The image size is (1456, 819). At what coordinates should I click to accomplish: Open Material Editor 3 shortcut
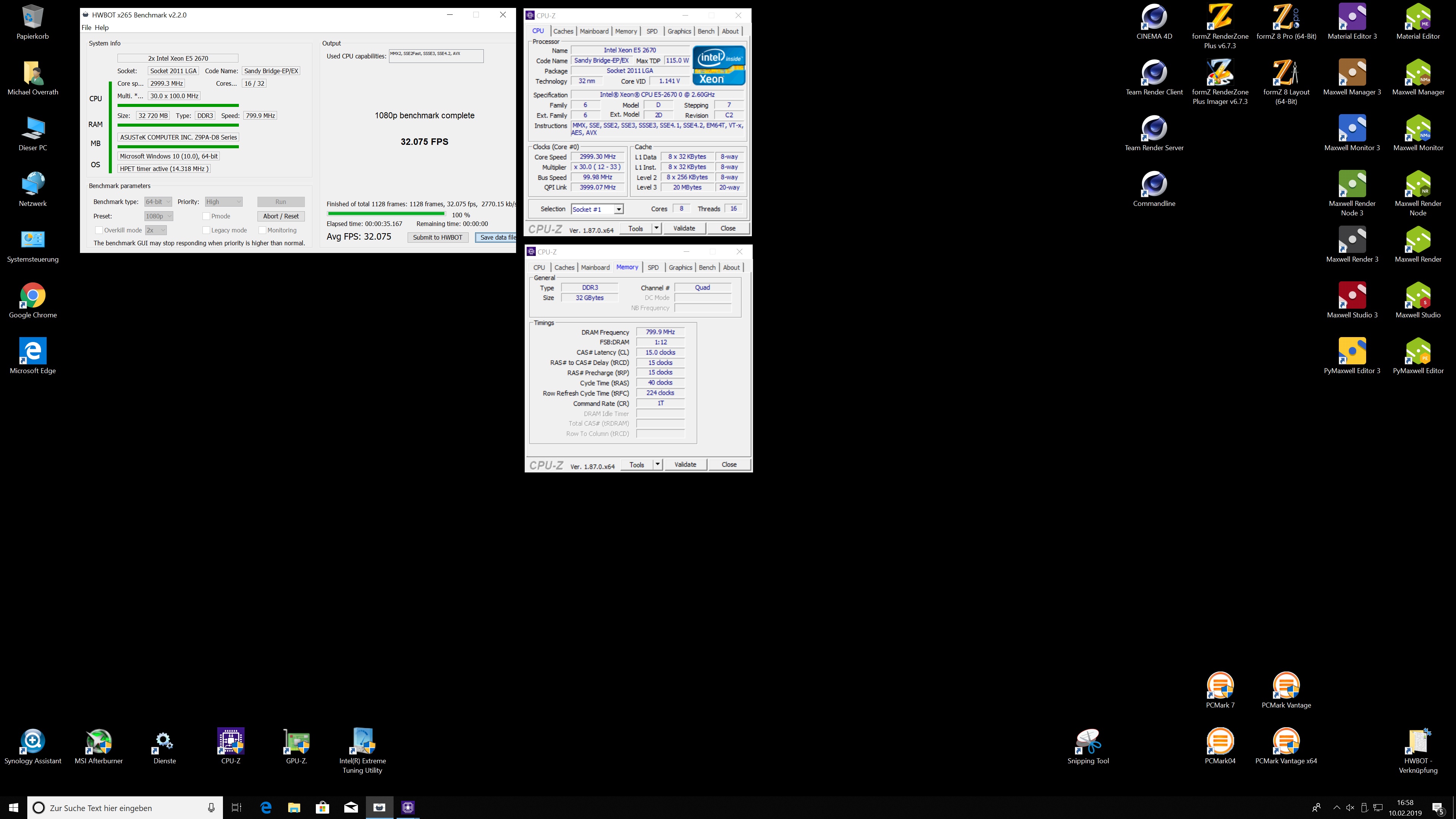click(1352, 22)
